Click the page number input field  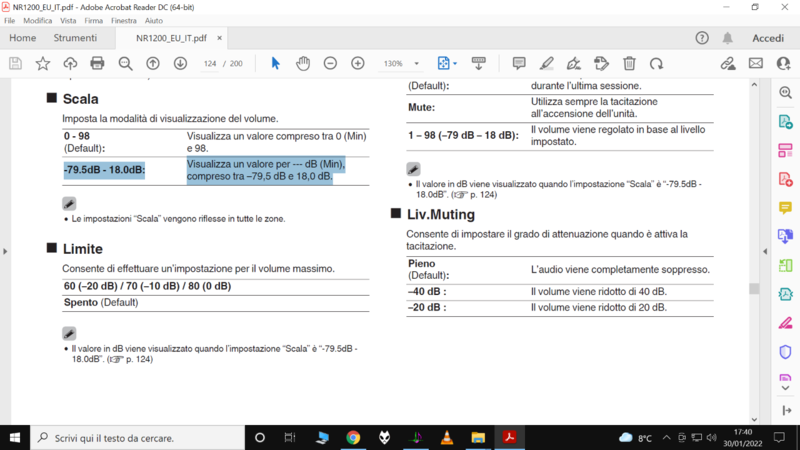click(210, 63)
